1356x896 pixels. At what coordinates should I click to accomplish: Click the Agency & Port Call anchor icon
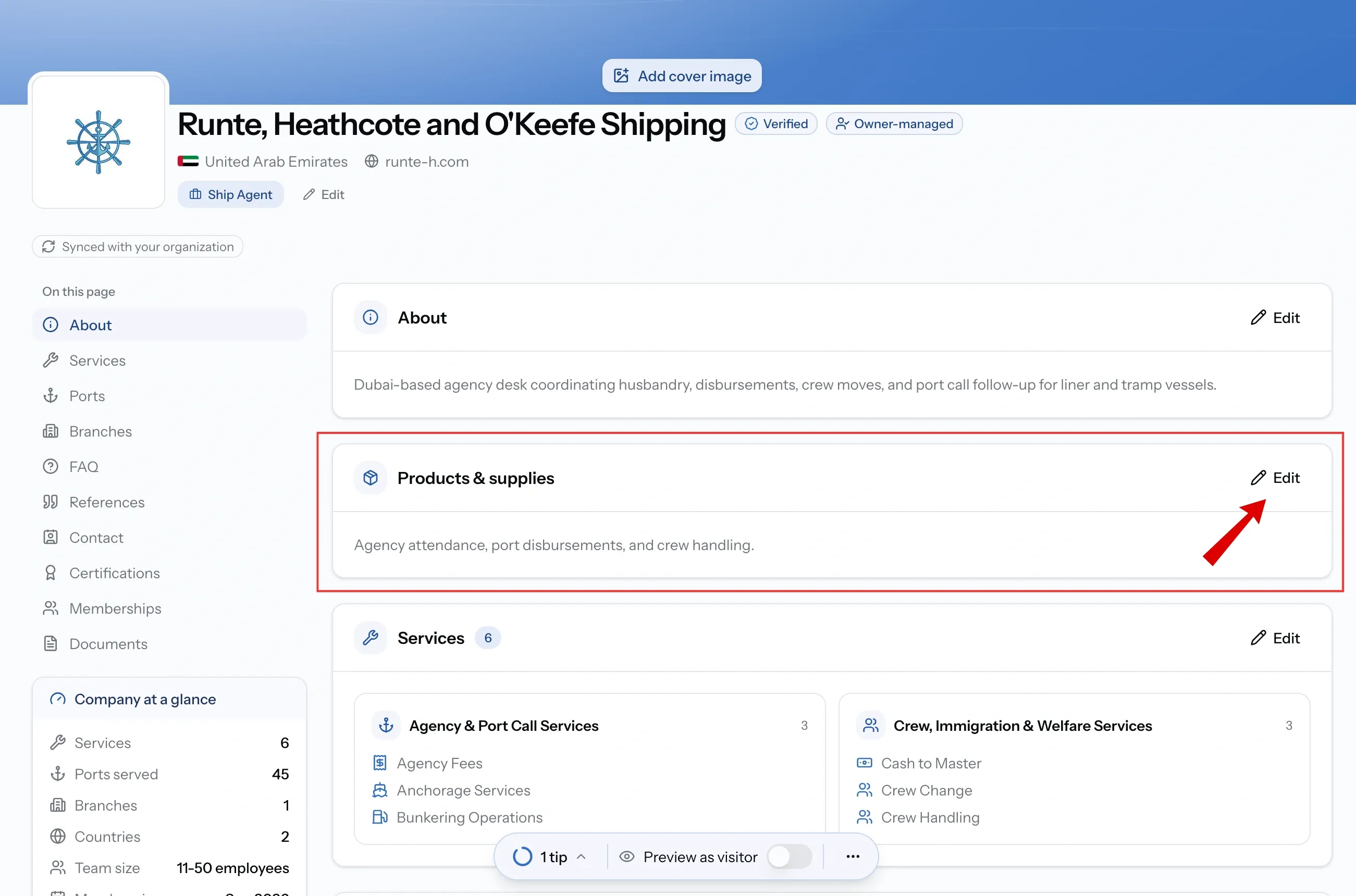pos(387,726)
